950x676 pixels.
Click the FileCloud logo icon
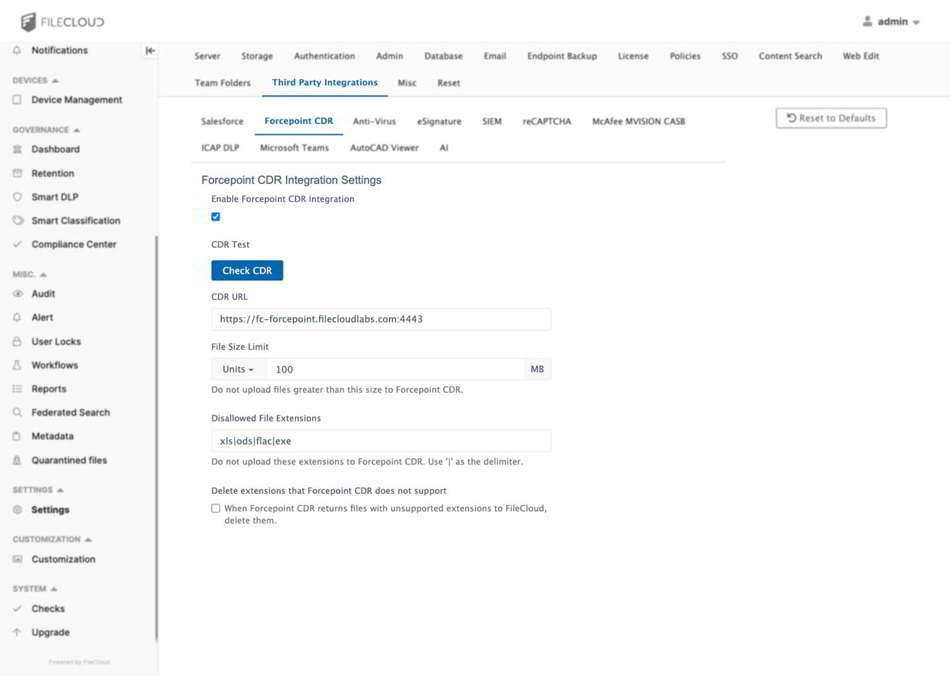coord(28,22)
